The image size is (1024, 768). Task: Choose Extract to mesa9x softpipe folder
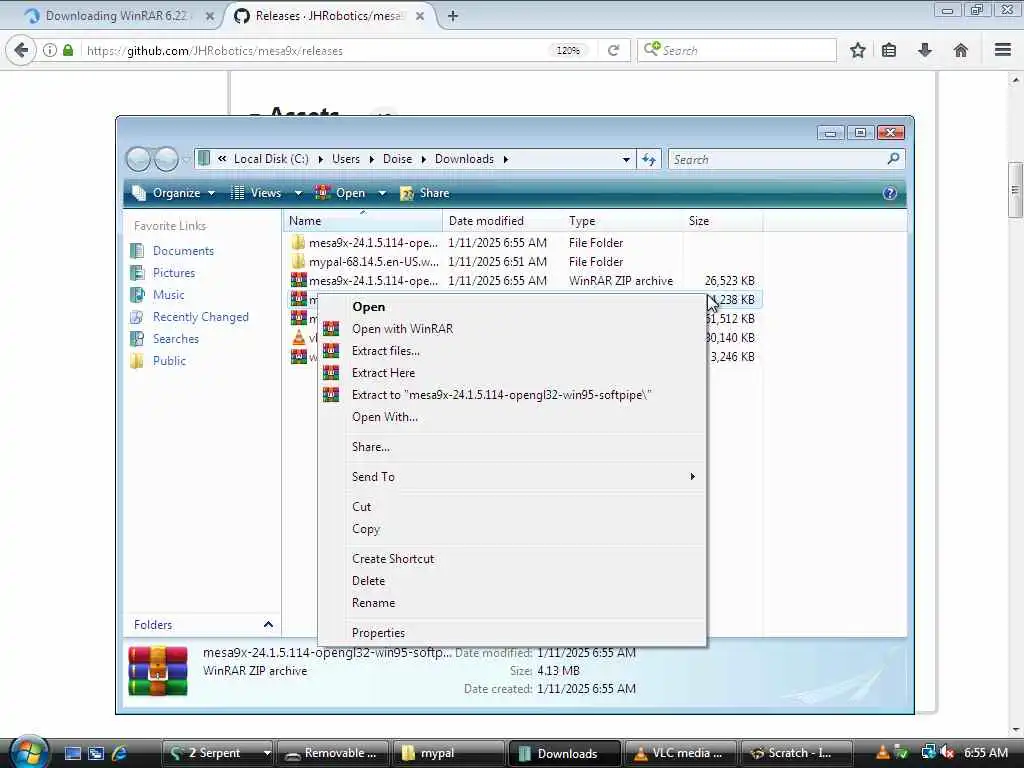tap(502, 395)
